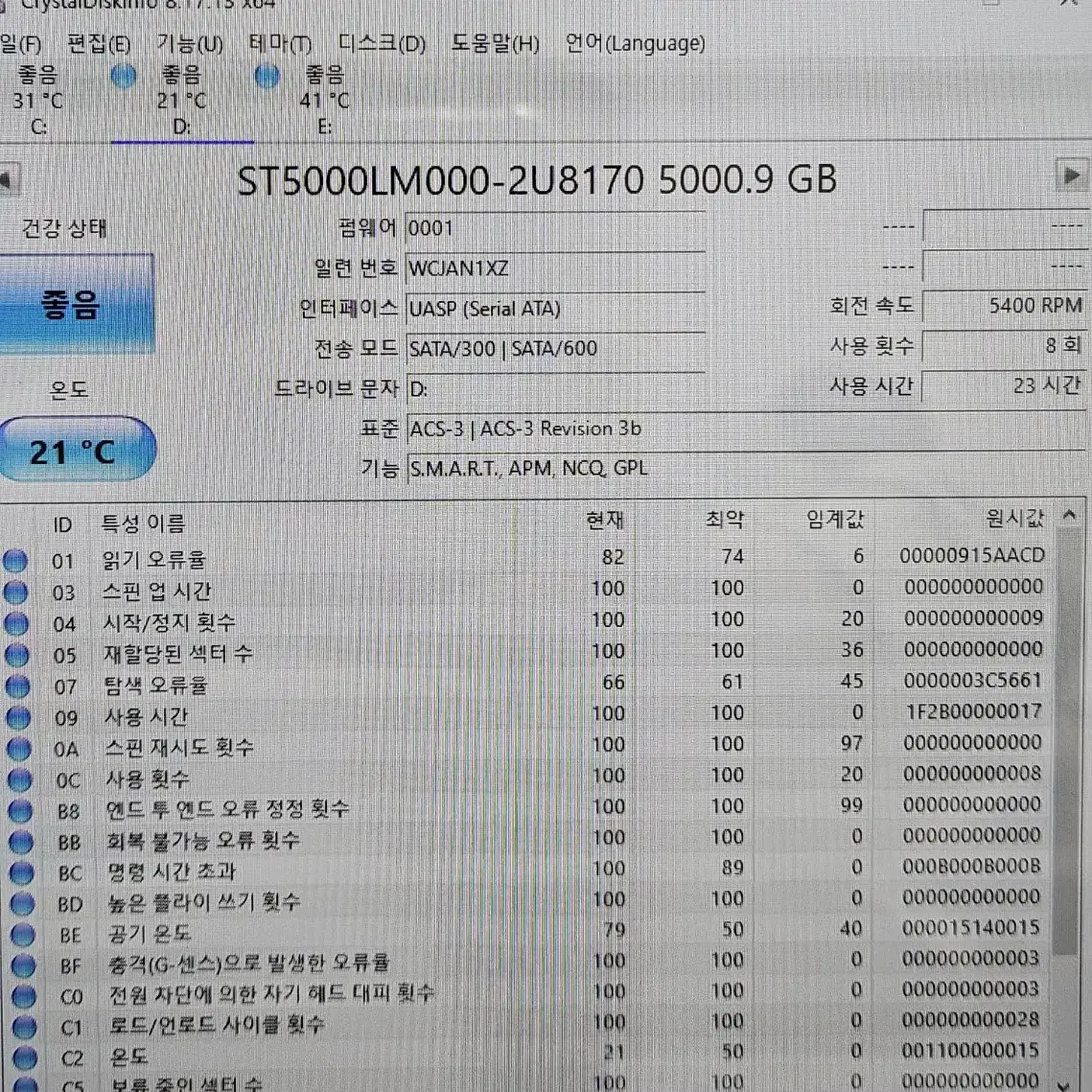The height and width of the screenshot is (1092, 1092).
Task: Click the transfer mode field SATA/300 | SATA/600
Action: pos(555,348)
